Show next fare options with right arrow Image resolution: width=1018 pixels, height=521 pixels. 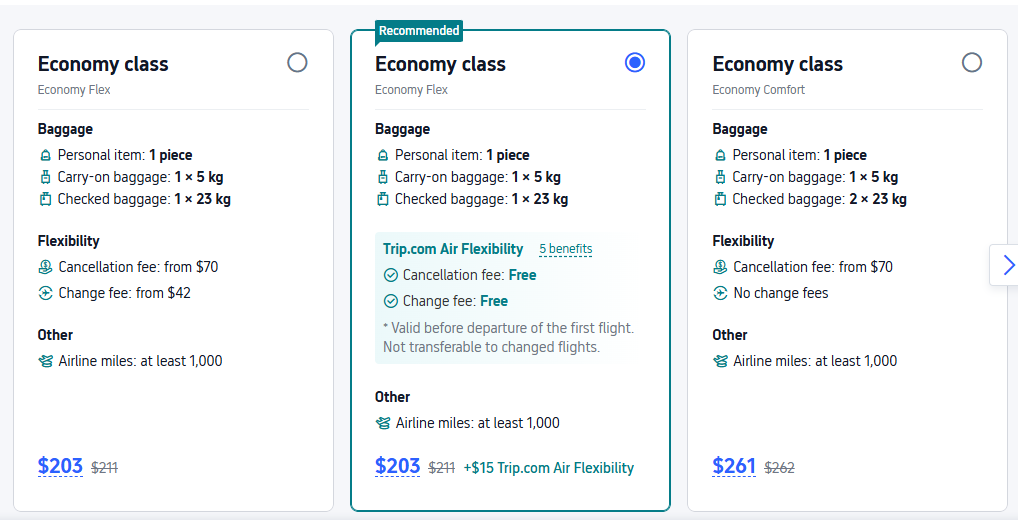click(1007, 265)
